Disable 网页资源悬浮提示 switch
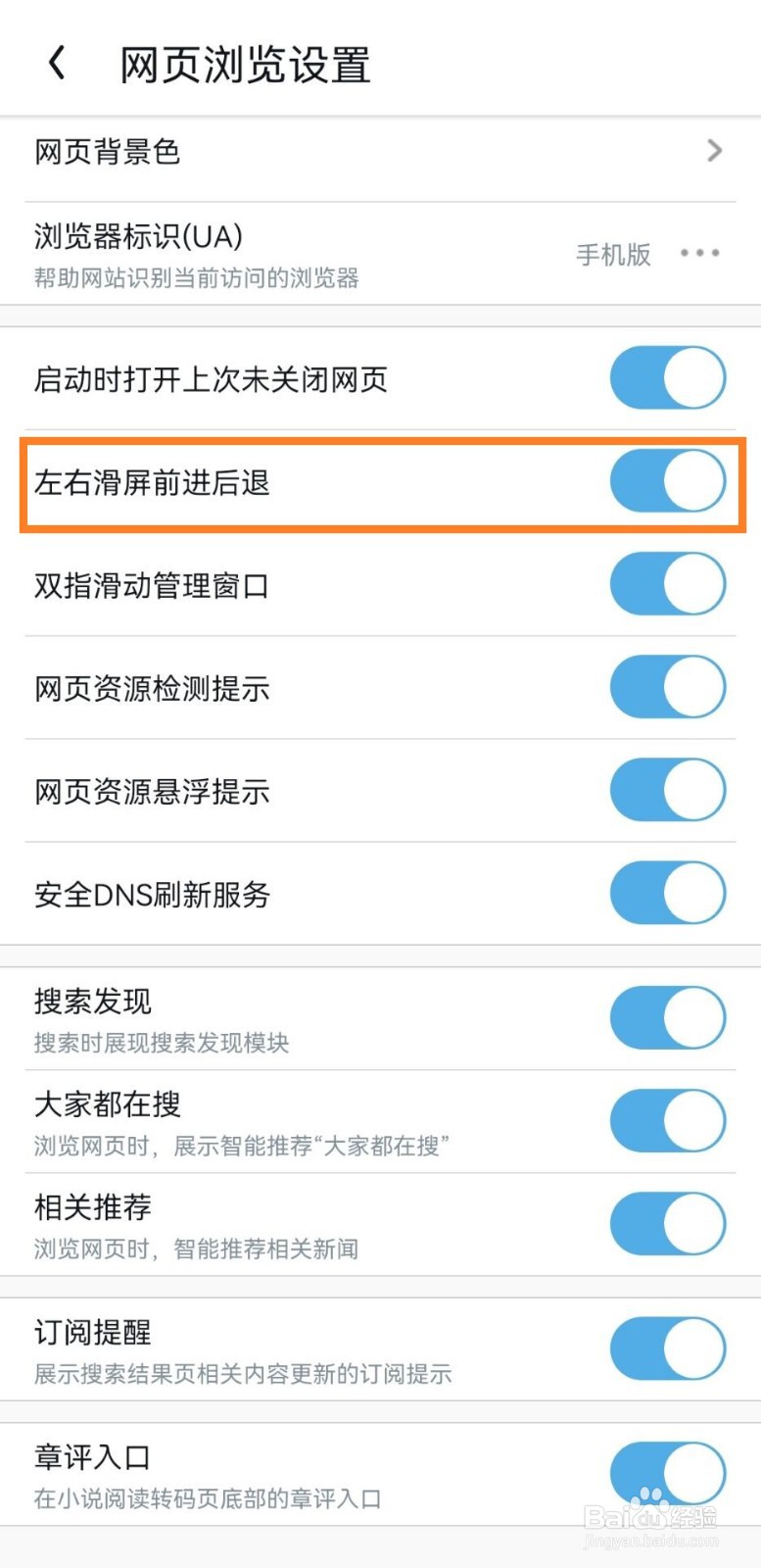 [667, 790]
